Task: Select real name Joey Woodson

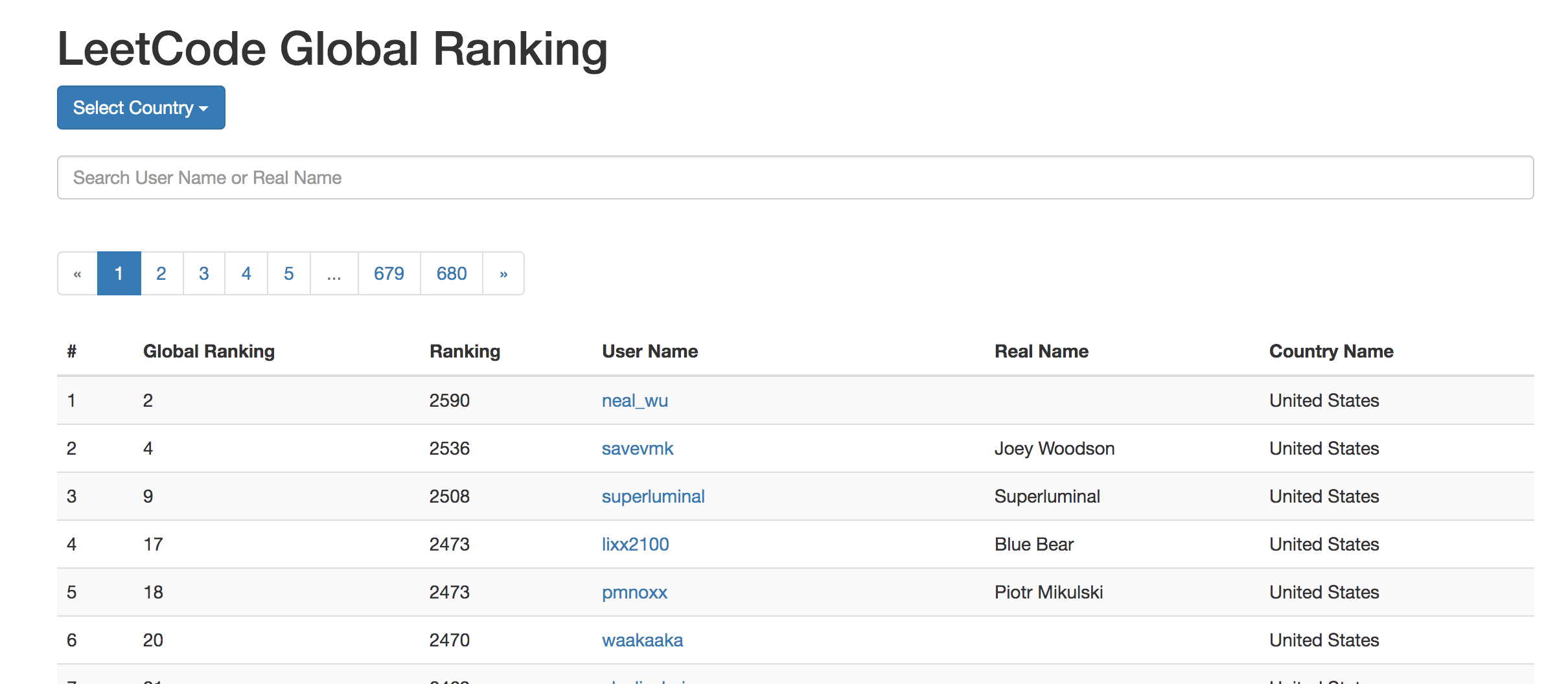Action: pyautogui.click(x=1054, y=448)
